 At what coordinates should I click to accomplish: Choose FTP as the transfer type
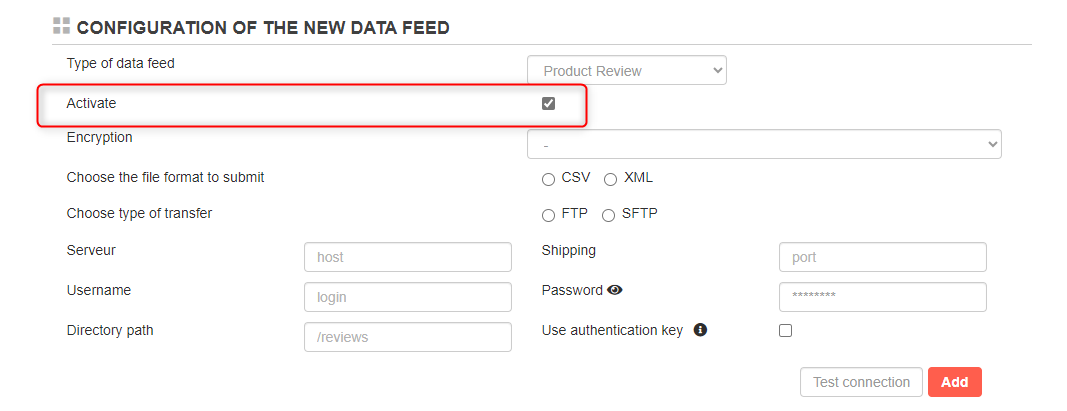pos(548,216)
